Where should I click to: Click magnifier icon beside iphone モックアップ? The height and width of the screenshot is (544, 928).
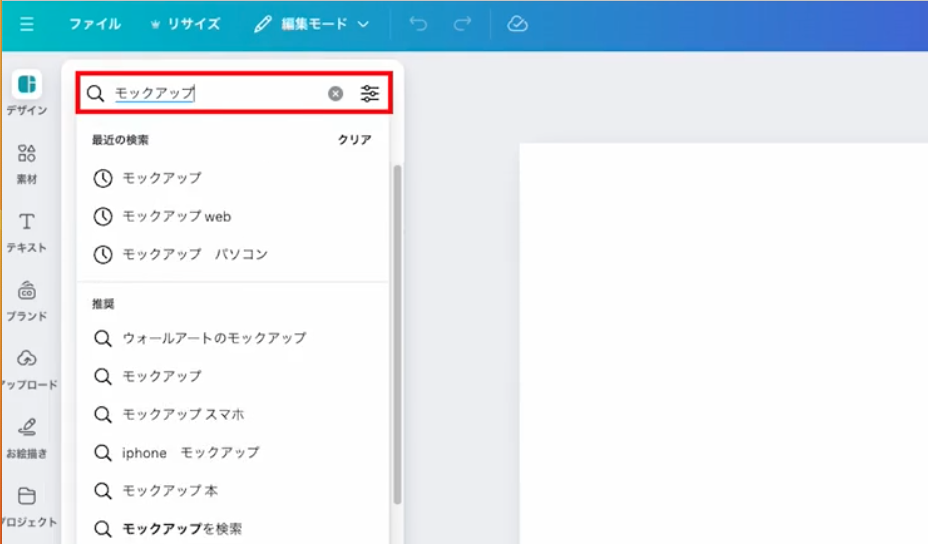point(103,453)
